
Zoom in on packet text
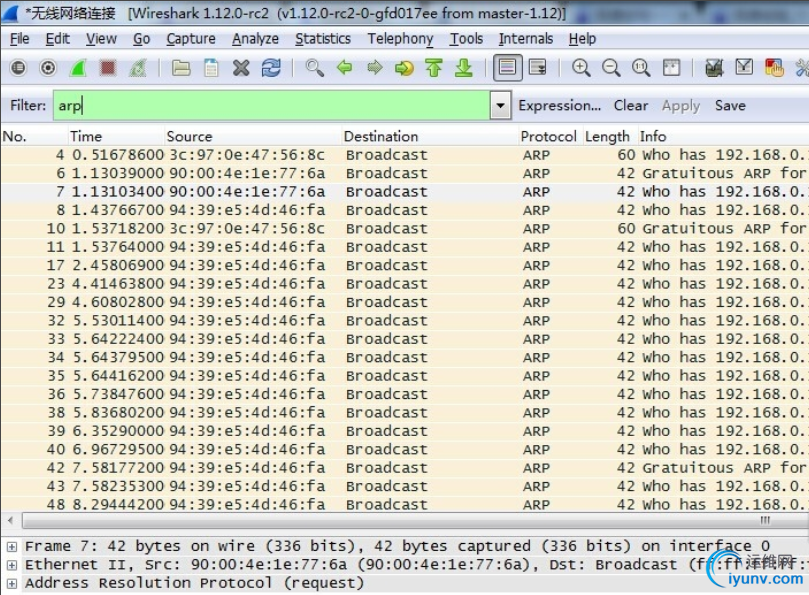581,68
